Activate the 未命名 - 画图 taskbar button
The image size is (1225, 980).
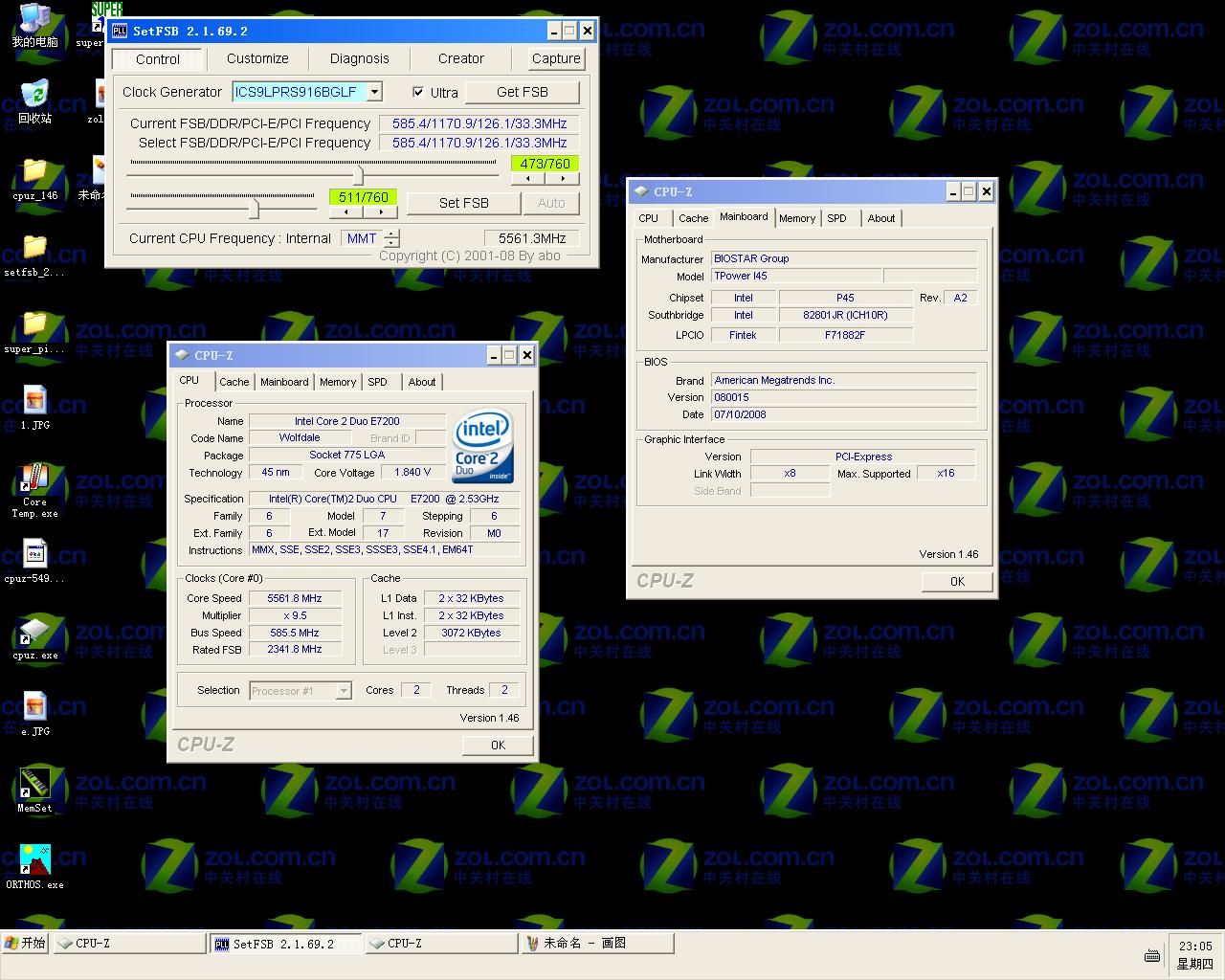(596, 944)
